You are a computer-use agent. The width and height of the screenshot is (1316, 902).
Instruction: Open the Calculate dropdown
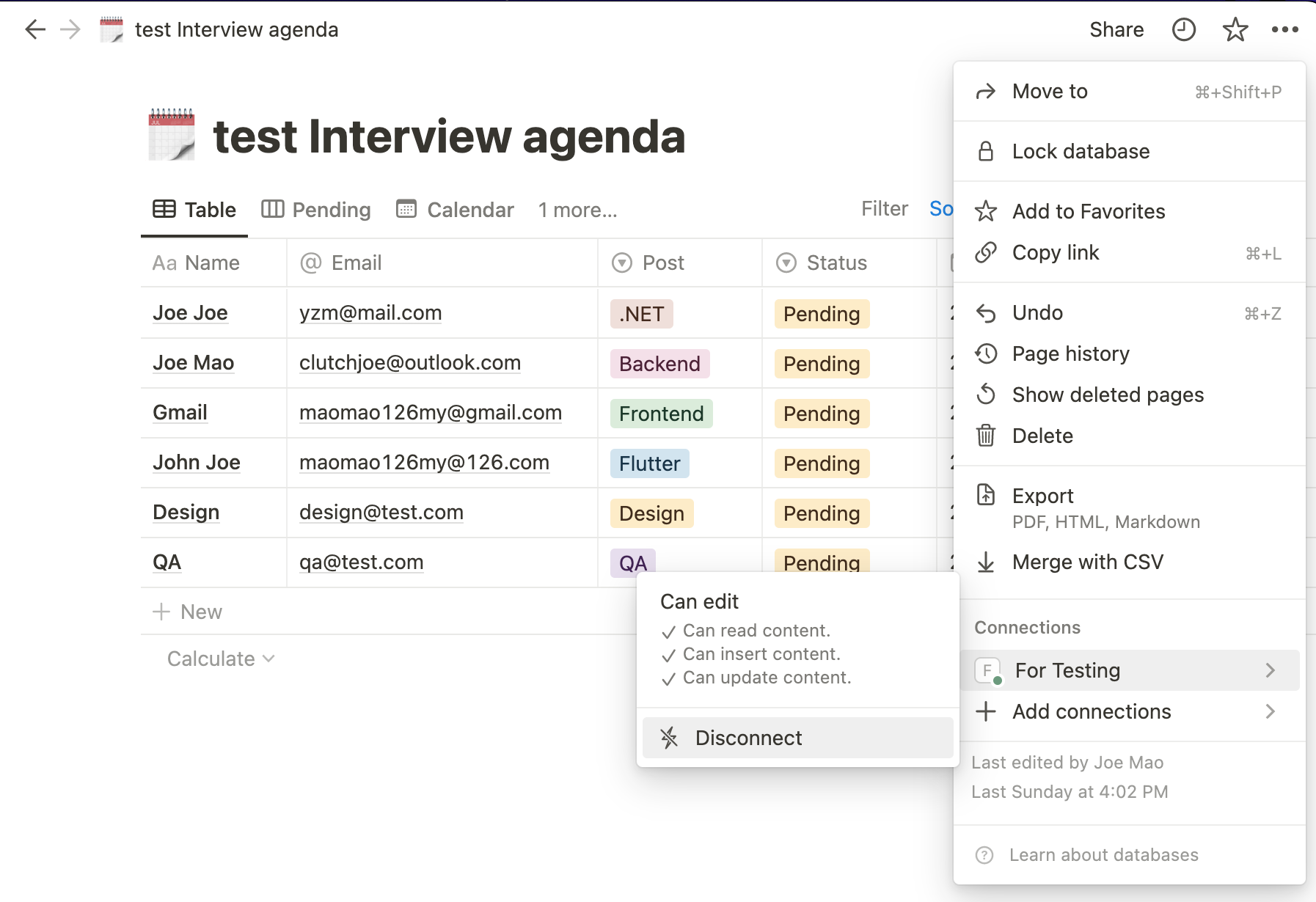point(220,659)
